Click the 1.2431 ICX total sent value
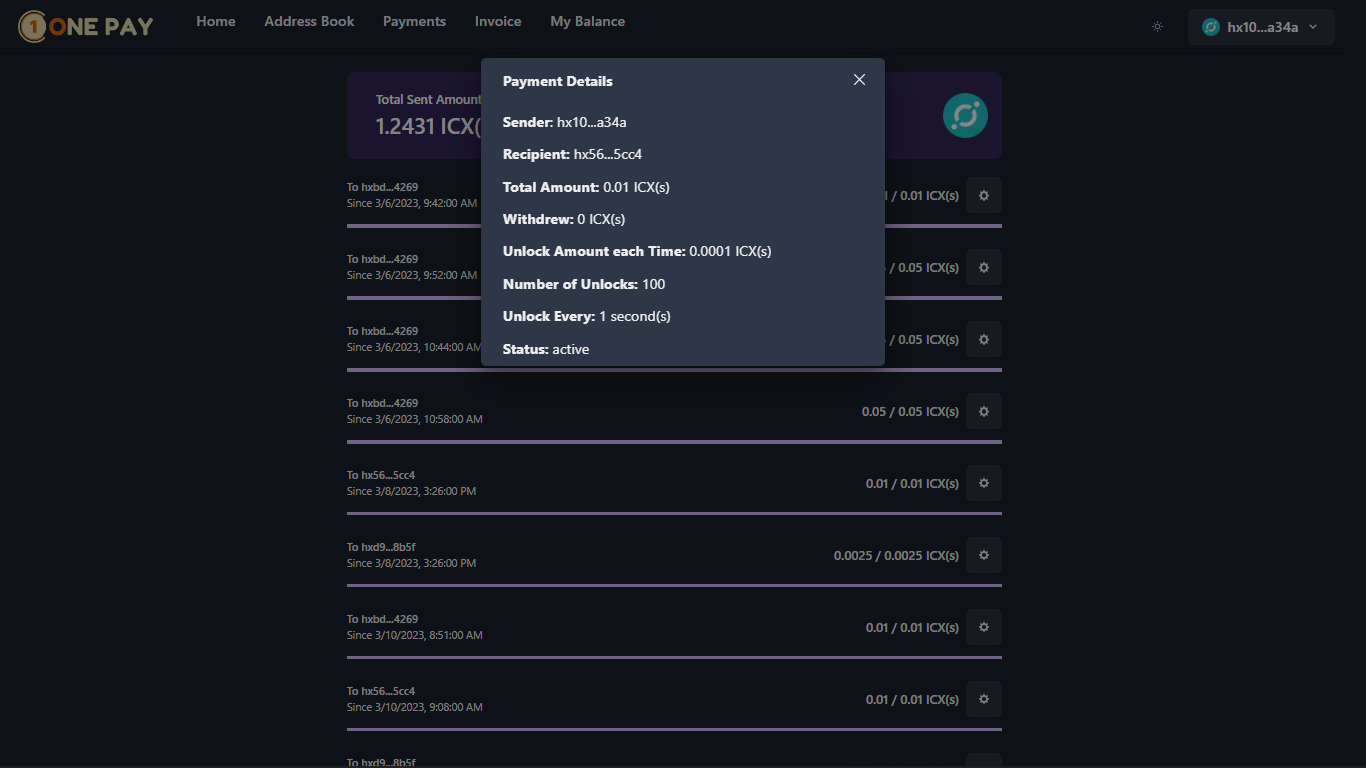Screen dimensions: 1366x768 point(428,126)
